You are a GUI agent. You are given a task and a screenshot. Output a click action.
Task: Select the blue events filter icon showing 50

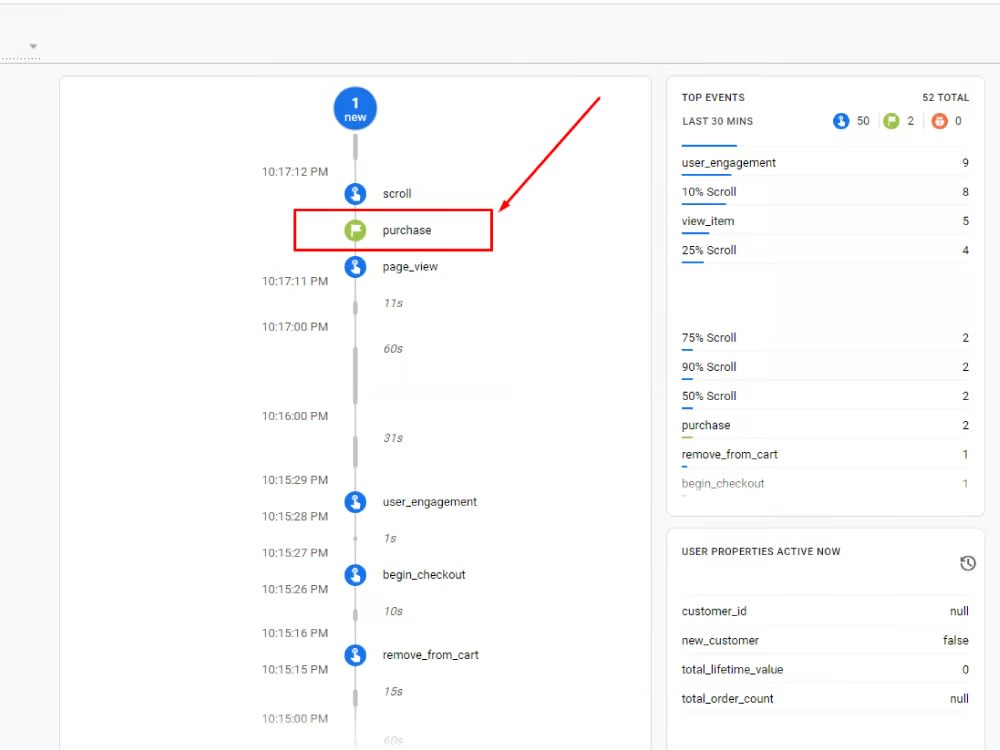coord(841,121)
